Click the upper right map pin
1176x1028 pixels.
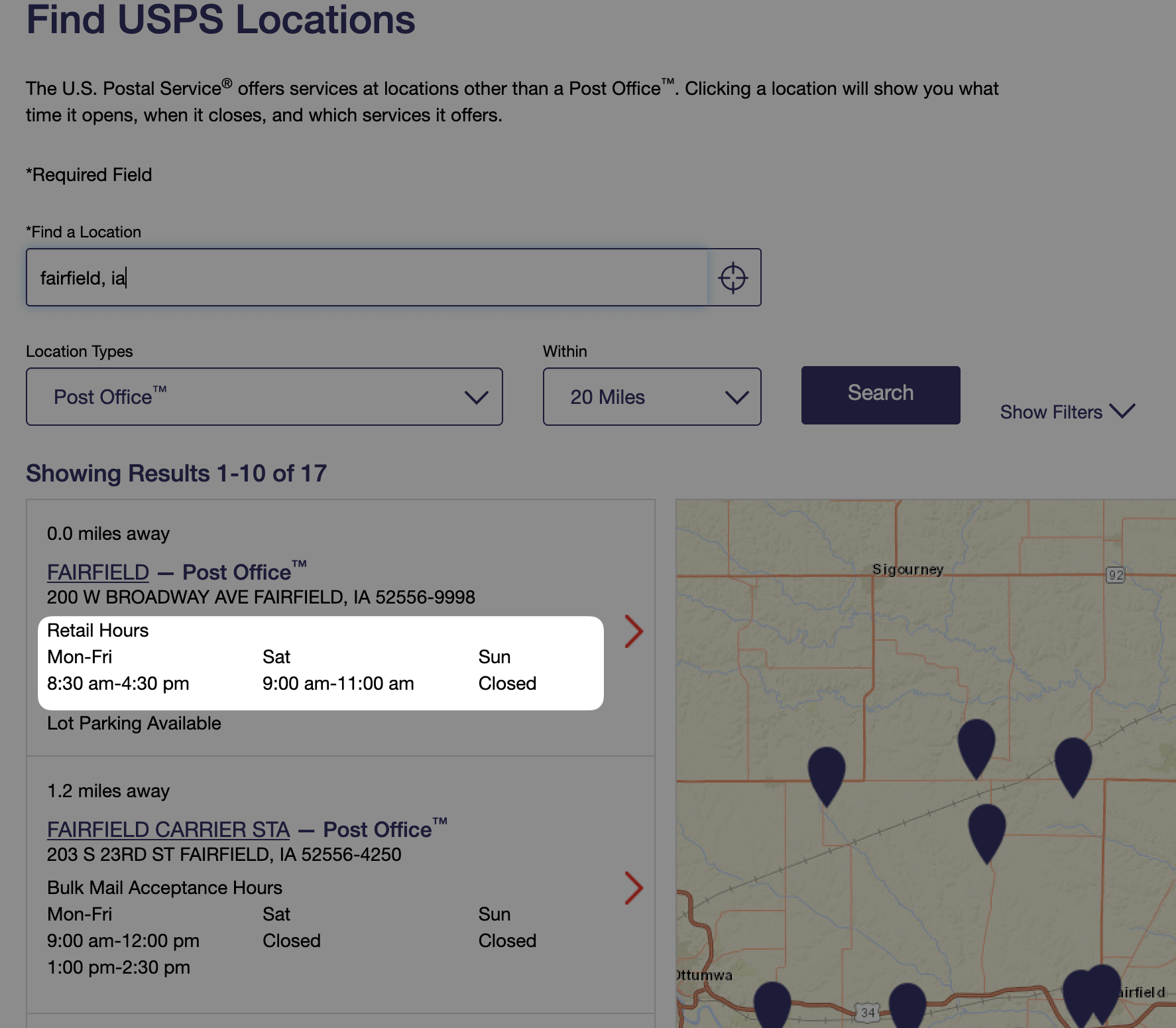tap(1073, 767)
